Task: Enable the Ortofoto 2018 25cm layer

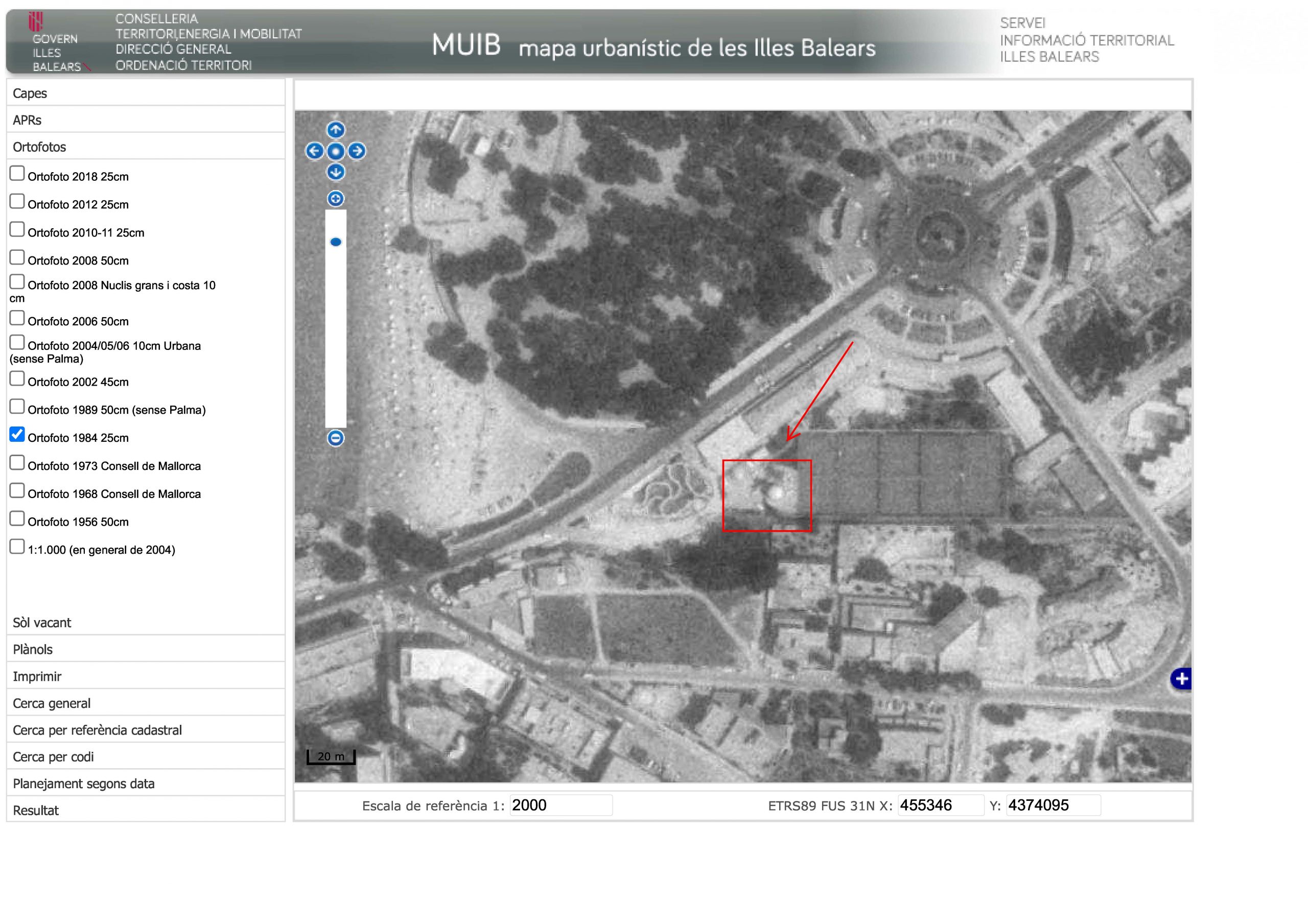Action: tap(17, 173)
